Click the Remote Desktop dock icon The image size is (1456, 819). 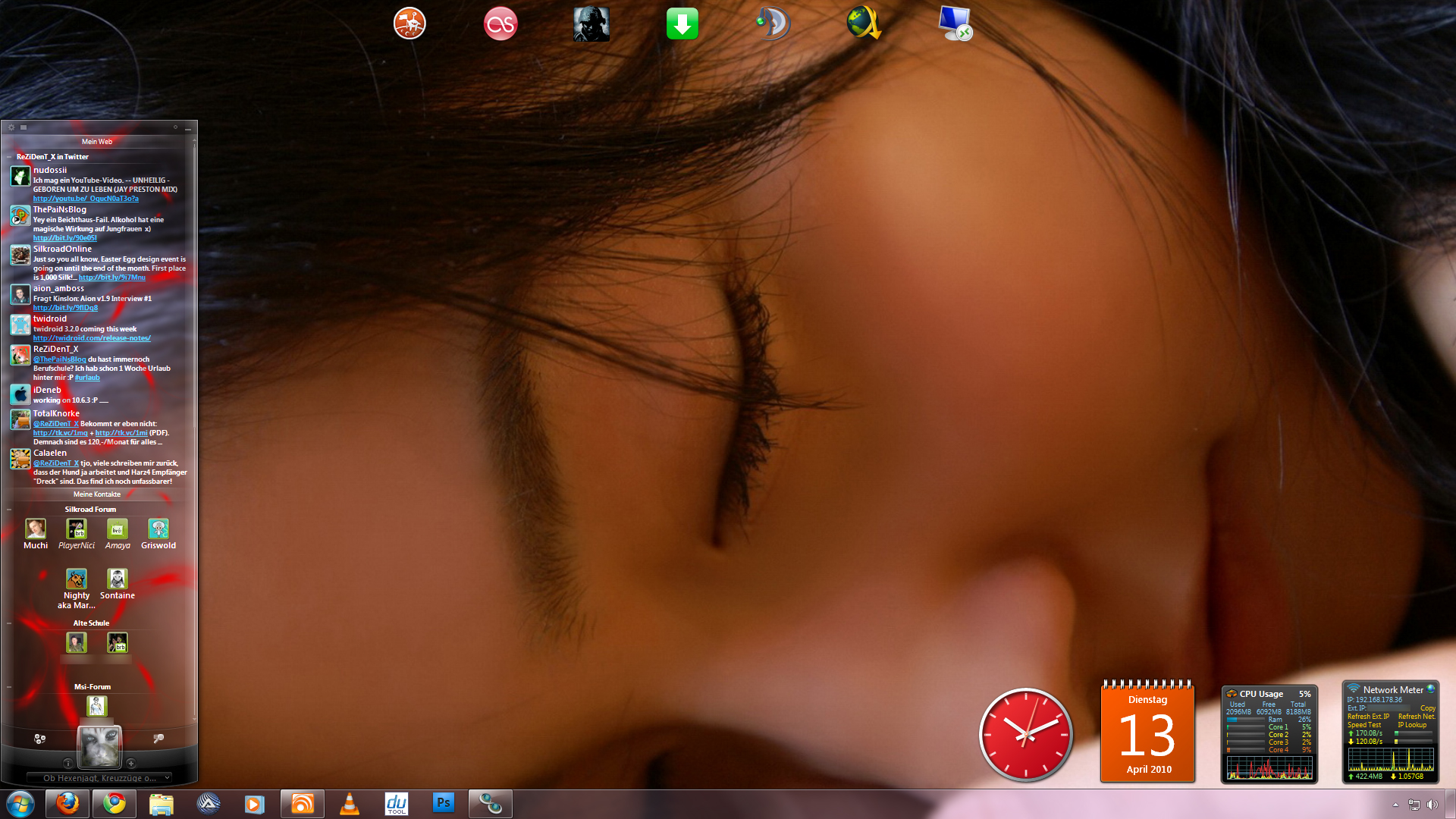point(955,24)
